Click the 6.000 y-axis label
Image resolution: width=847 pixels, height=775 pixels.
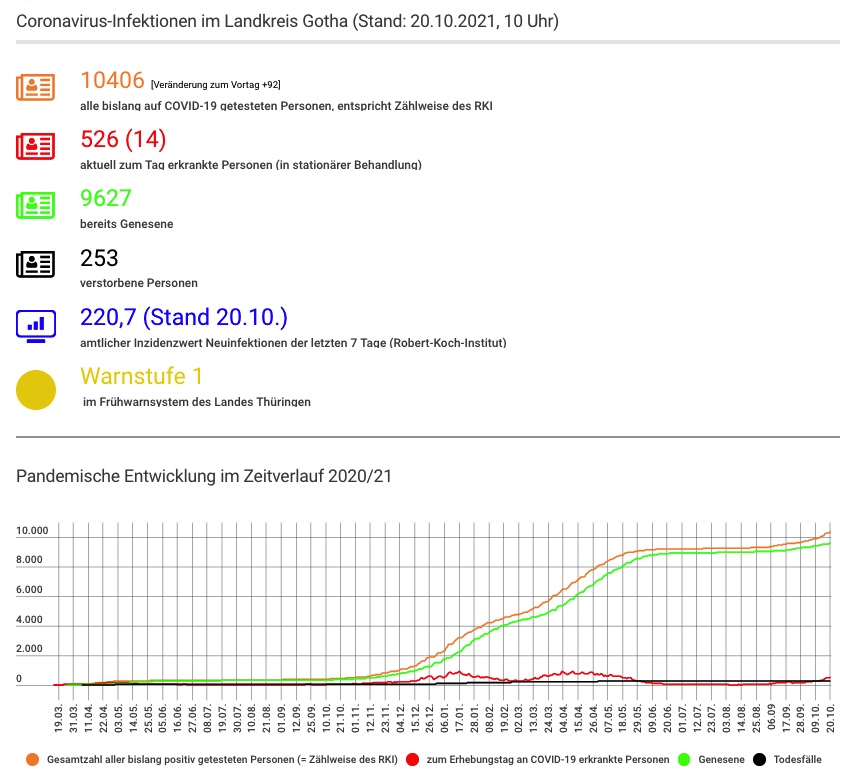(29, 589)
